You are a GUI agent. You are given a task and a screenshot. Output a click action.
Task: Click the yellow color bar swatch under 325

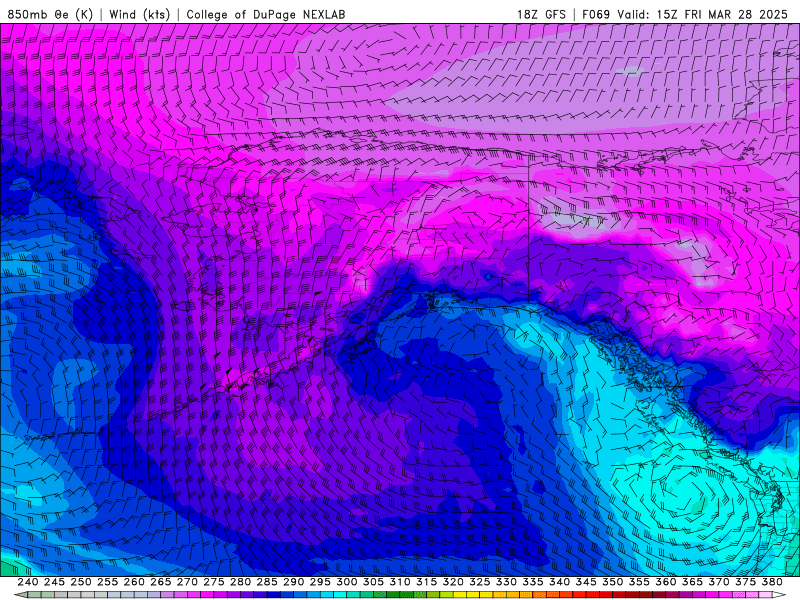click(473, 595)
